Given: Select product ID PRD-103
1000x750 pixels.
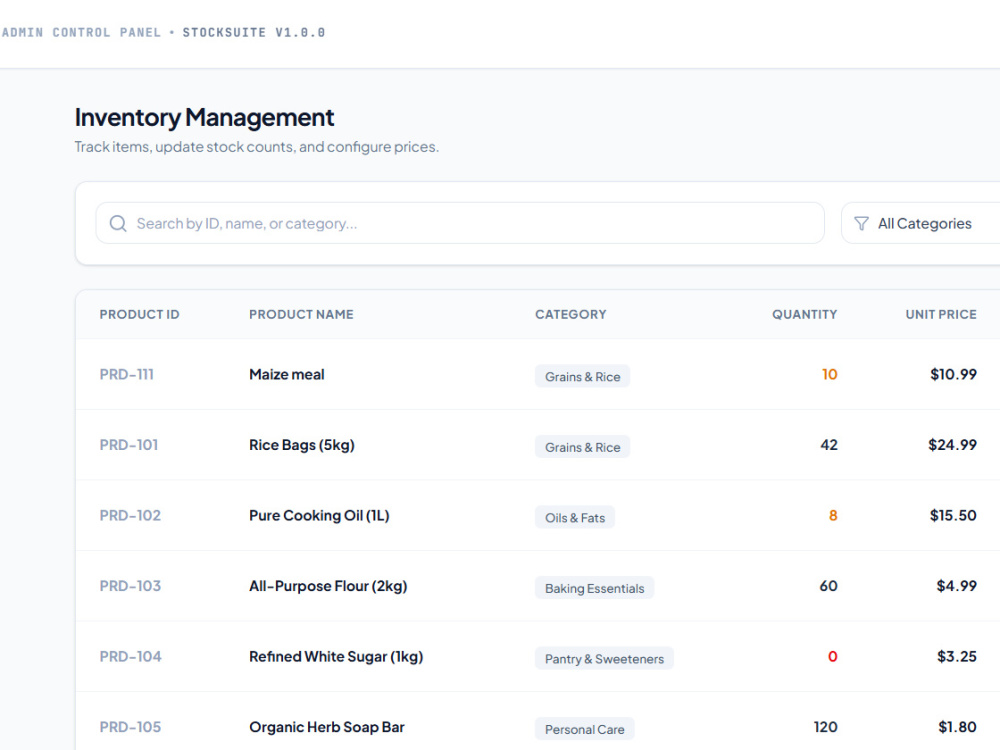Looking at the screenshot, I should pyautogui.click(x=130, y=586).
